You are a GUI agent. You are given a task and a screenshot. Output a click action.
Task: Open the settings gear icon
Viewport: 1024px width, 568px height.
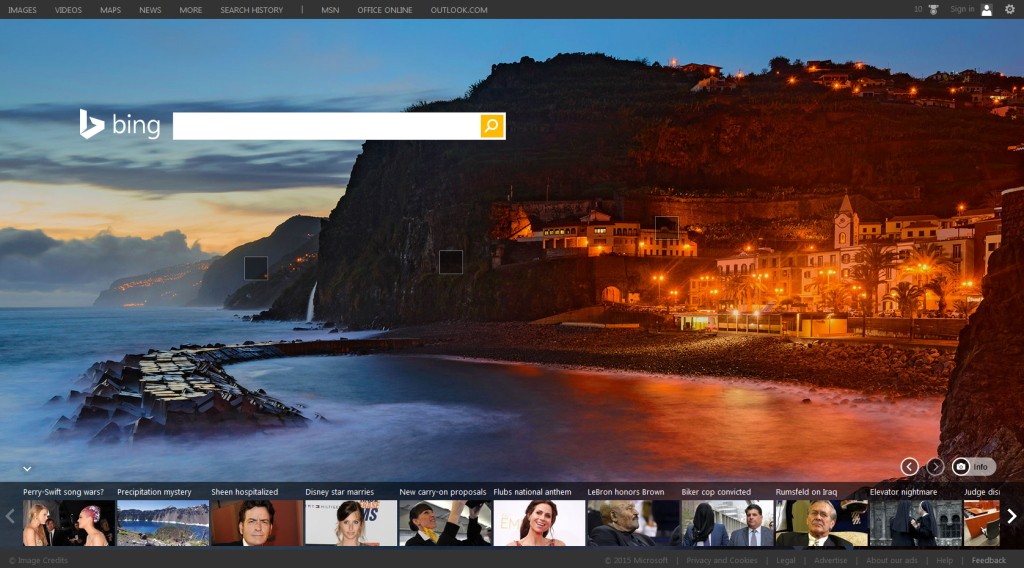(x=1009, y=10)
